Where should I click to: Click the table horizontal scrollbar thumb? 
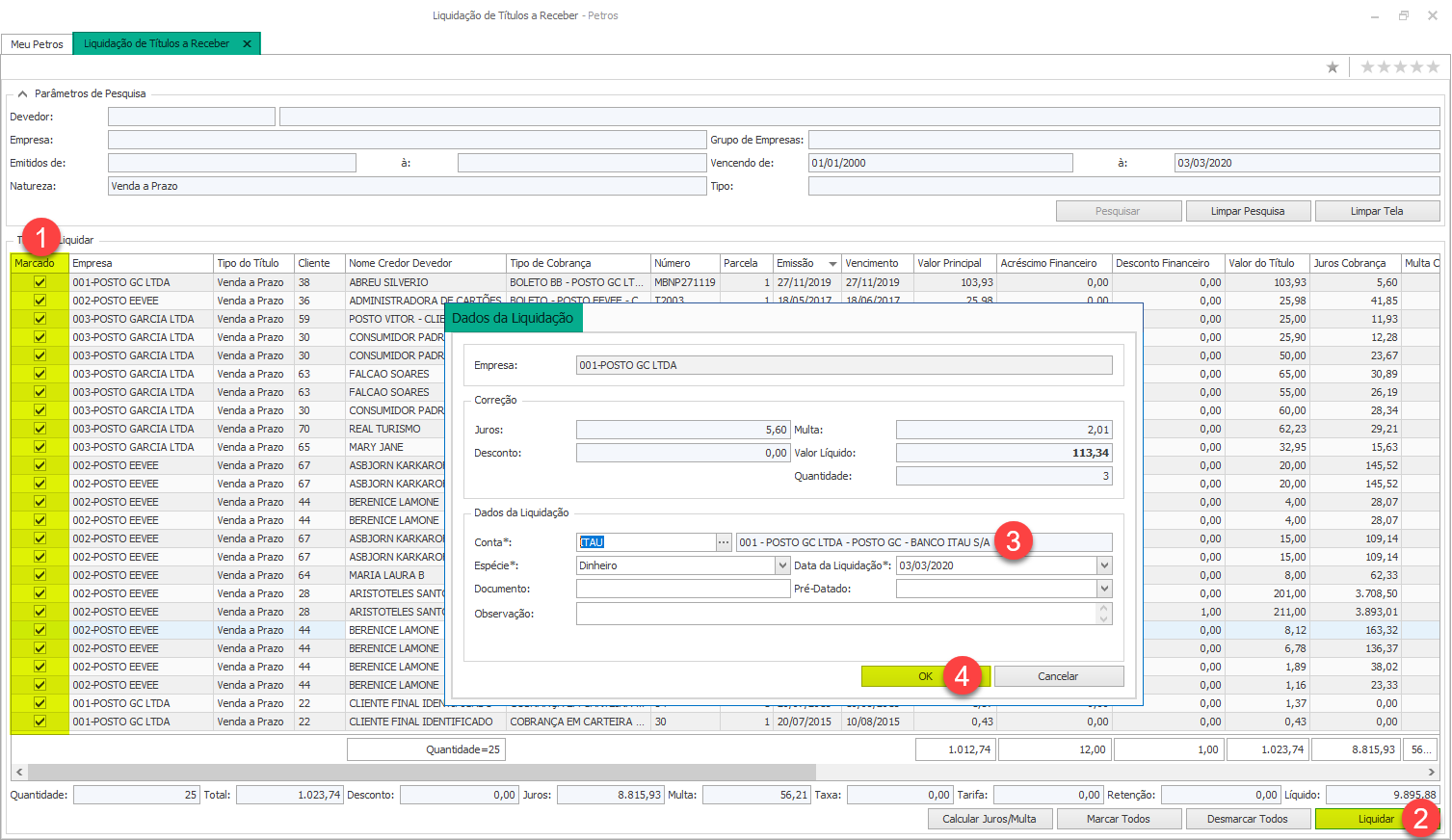coord(422,773)
